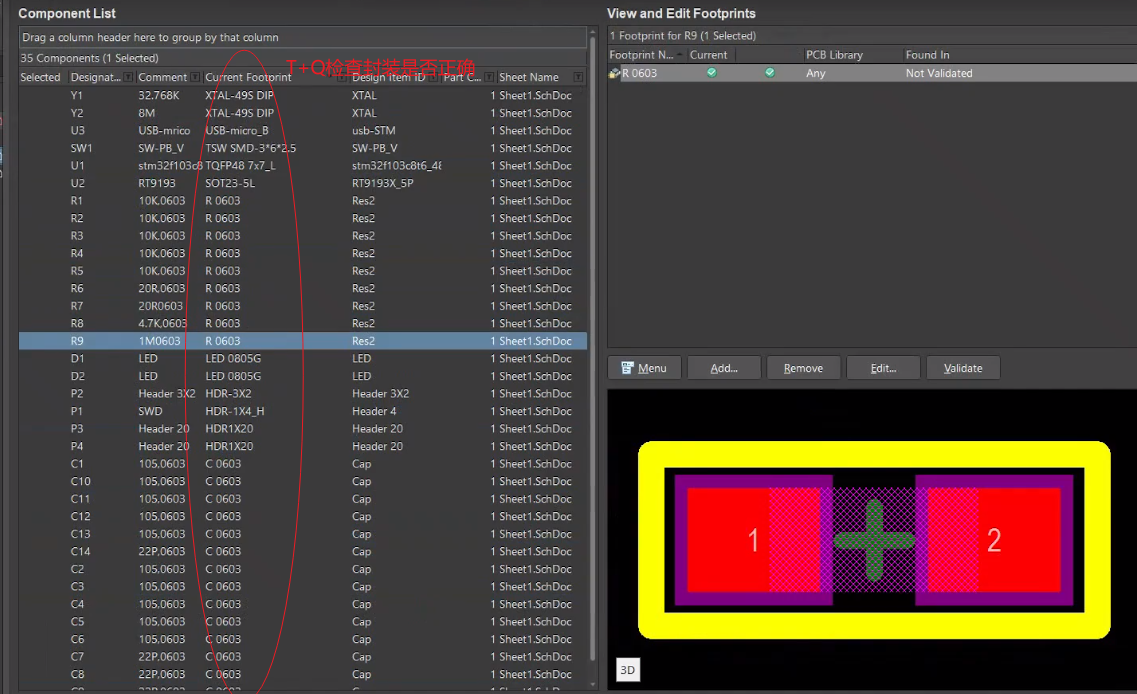Select the C7 22P capacitor row
The width and height of the screenshot is (1137, 694).
[x=302, y=656]
